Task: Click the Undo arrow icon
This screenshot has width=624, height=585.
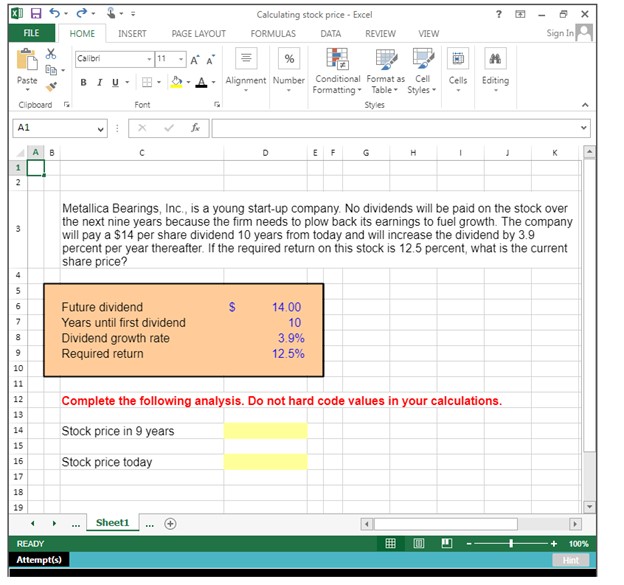Action: (x=55, y=14)
